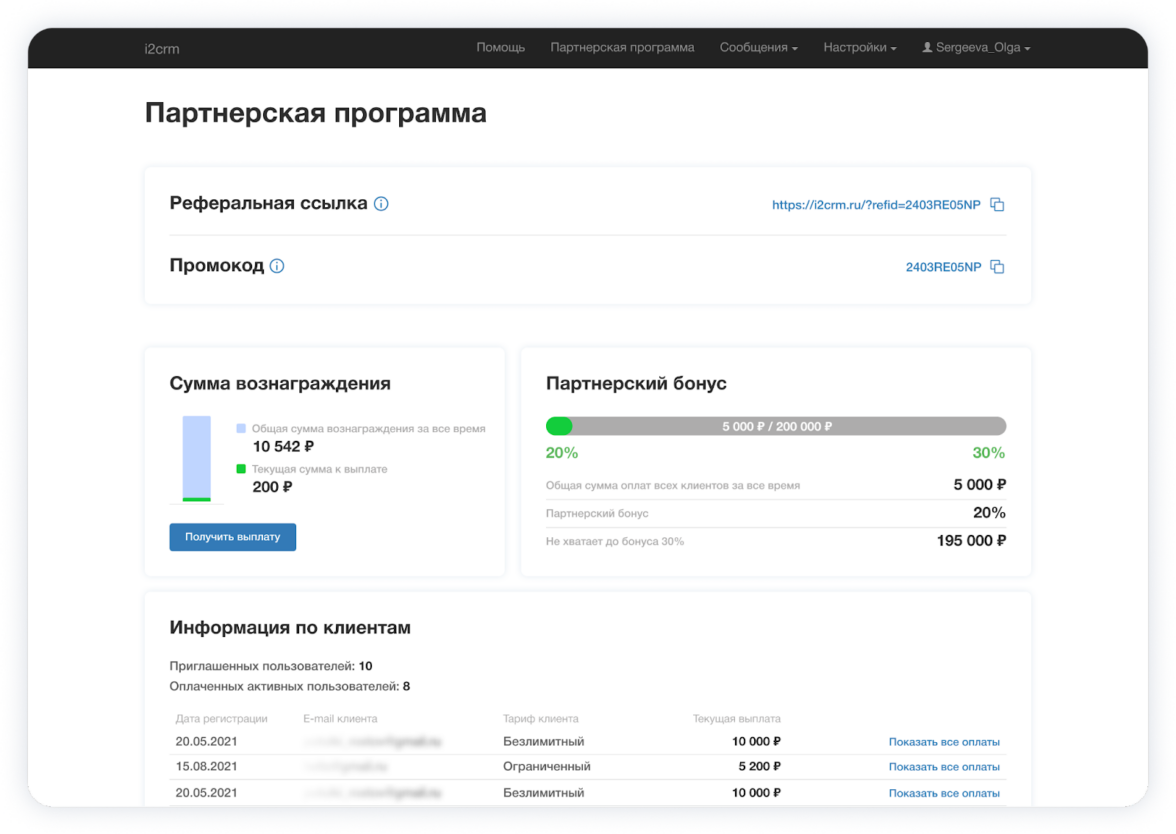Click the reward amount bar chart
The image size is (1176, 834).
(196, 458)
